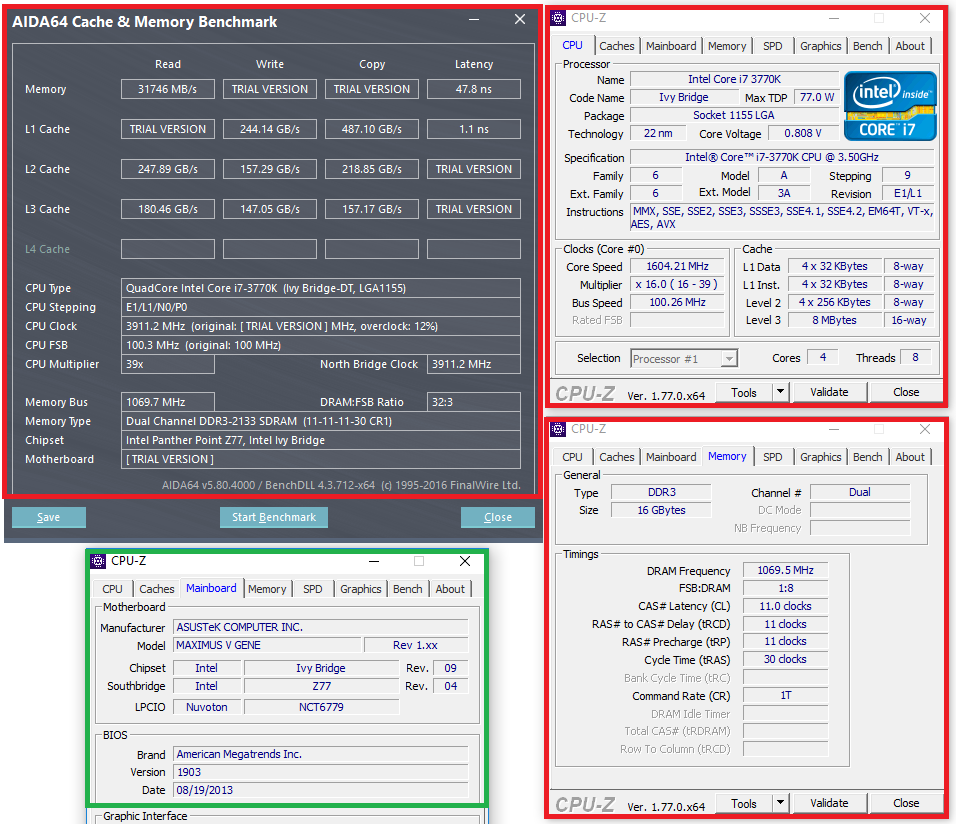The width and height of the screenshot is (956, 824).
Task: Switch to Caches tab in the CPU-Z processor window
Action: [x=617, y=46]
